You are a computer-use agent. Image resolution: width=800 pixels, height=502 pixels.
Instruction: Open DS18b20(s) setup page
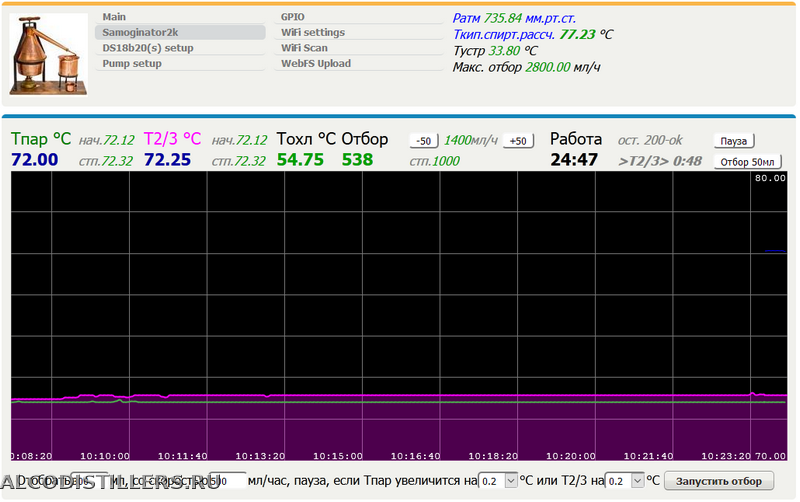pyautogui.click(x=180, y=48)
